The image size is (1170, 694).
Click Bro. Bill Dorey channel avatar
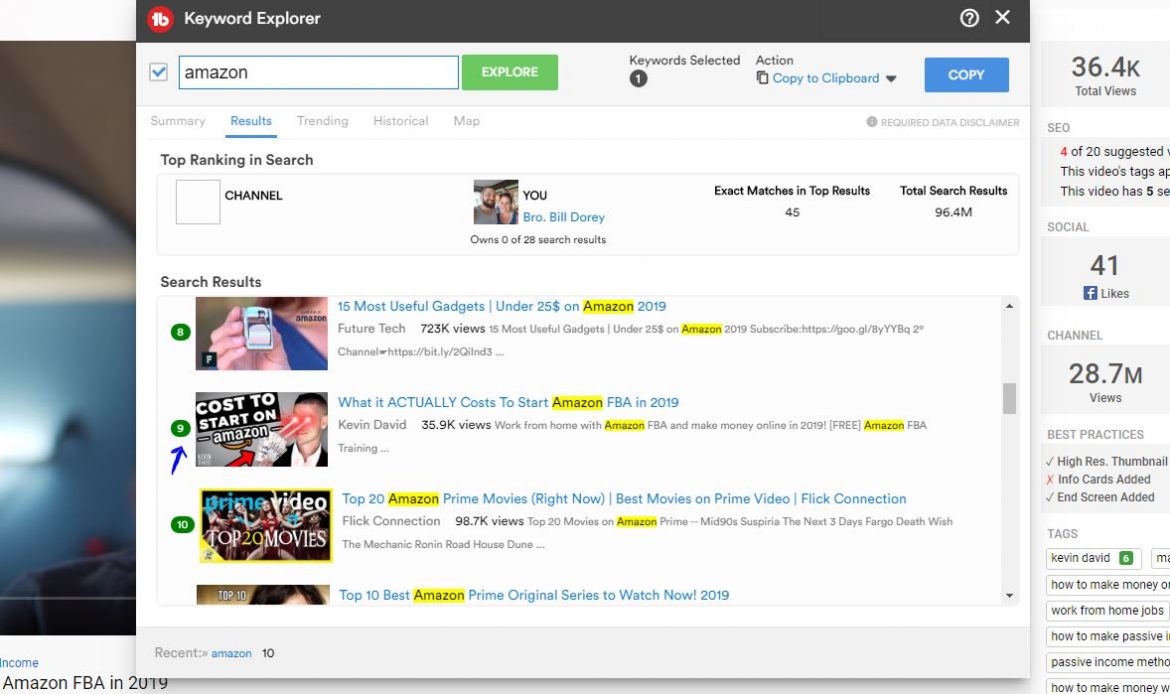click(x=495, y=203)
